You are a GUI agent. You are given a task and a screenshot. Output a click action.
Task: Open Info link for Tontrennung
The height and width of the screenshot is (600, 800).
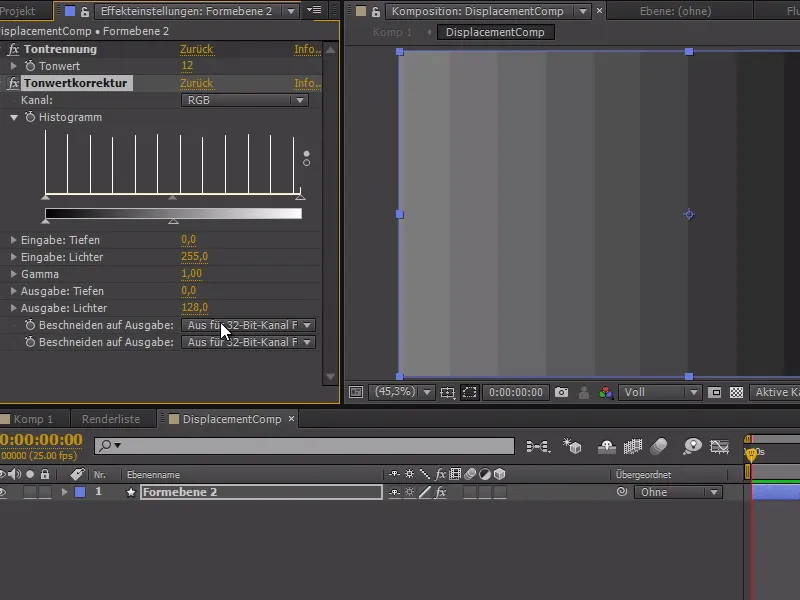point(307,49)
